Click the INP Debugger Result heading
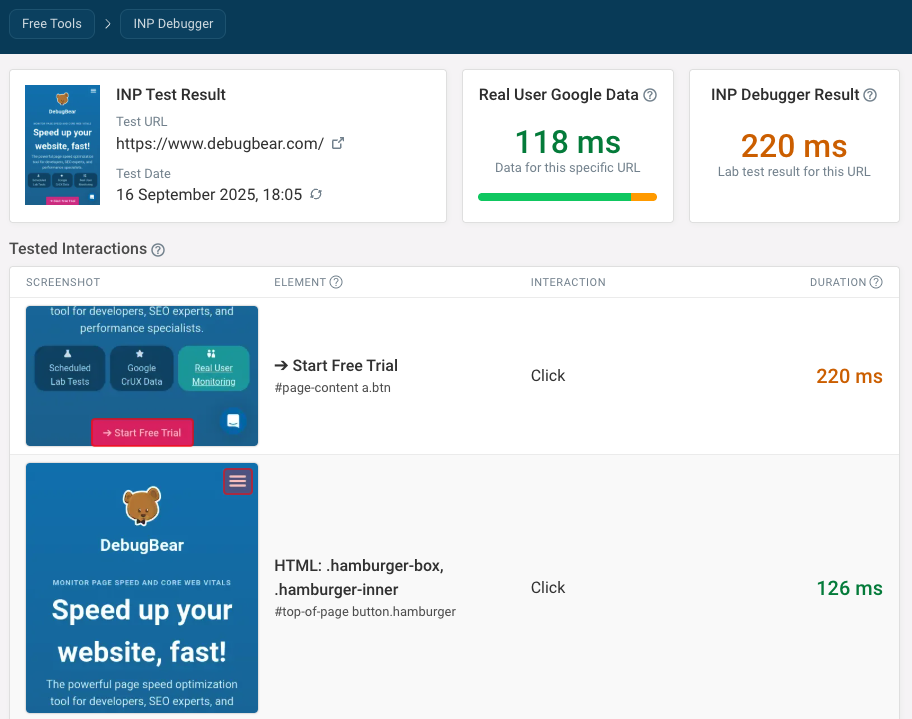This screenshot has width=912, height=719. tap(785, 95)
